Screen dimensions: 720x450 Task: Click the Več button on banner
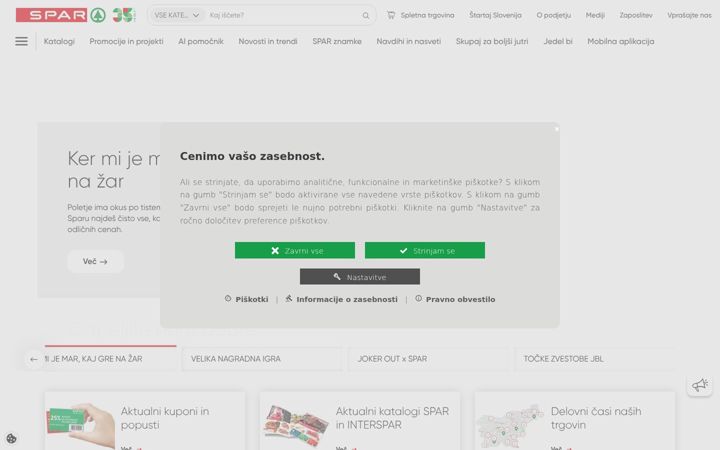click(x=95, y=261)
